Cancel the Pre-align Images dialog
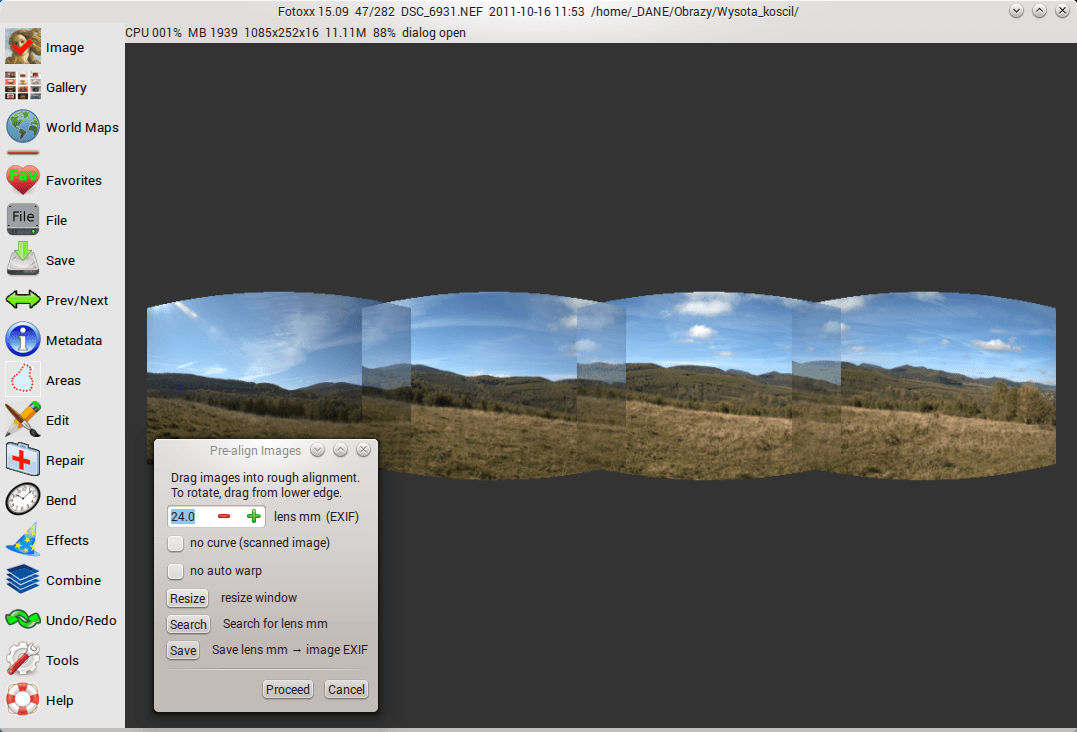 pyautogui.click(x=346, y=689)
